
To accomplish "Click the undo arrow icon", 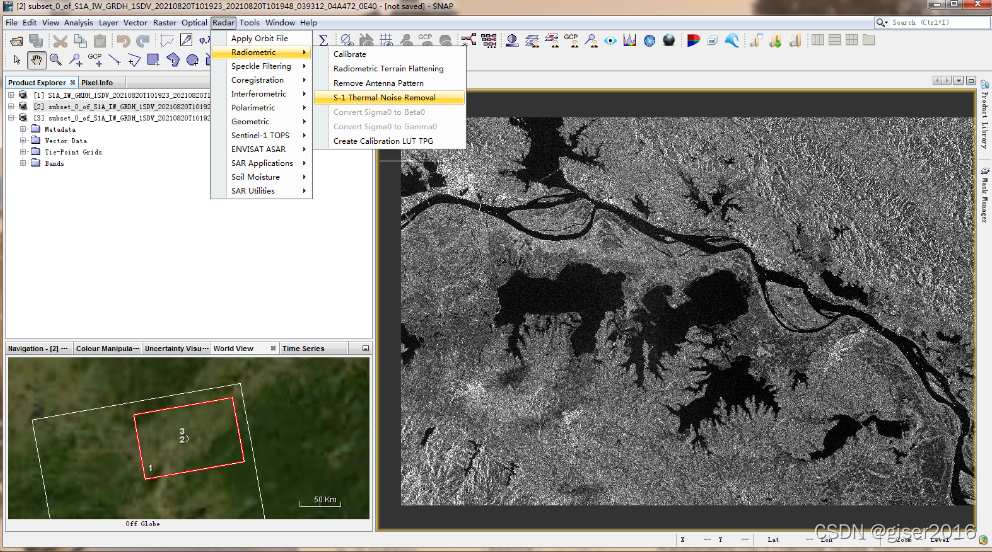I will (123, 40).
